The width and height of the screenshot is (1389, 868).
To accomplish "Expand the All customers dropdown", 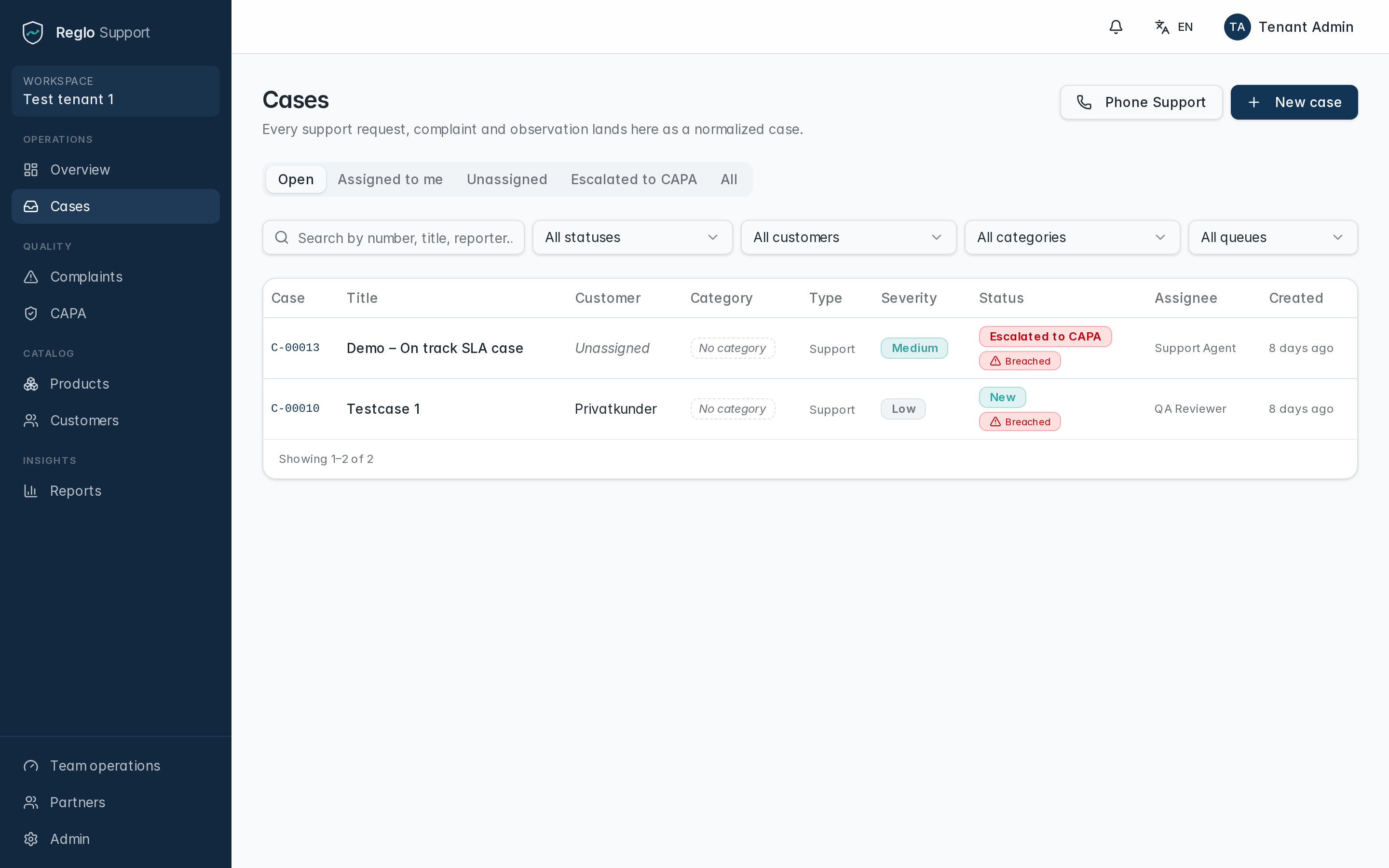I will tap(848, 238).
